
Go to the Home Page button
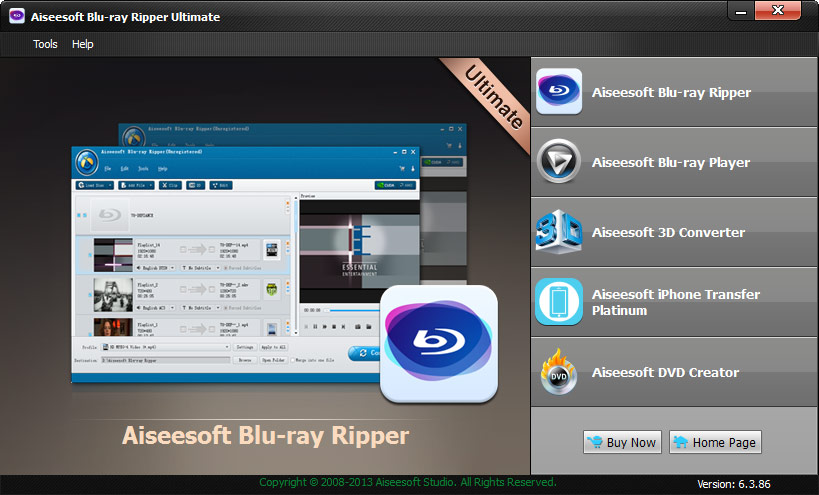coord(715,442)
